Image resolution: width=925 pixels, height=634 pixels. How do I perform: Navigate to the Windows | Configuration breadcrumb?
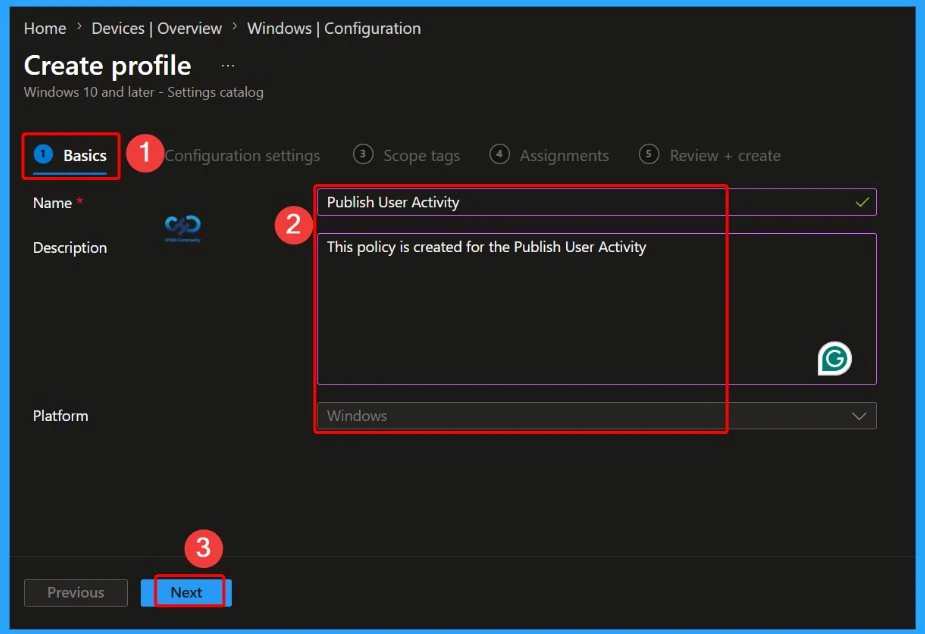(334, 28)
